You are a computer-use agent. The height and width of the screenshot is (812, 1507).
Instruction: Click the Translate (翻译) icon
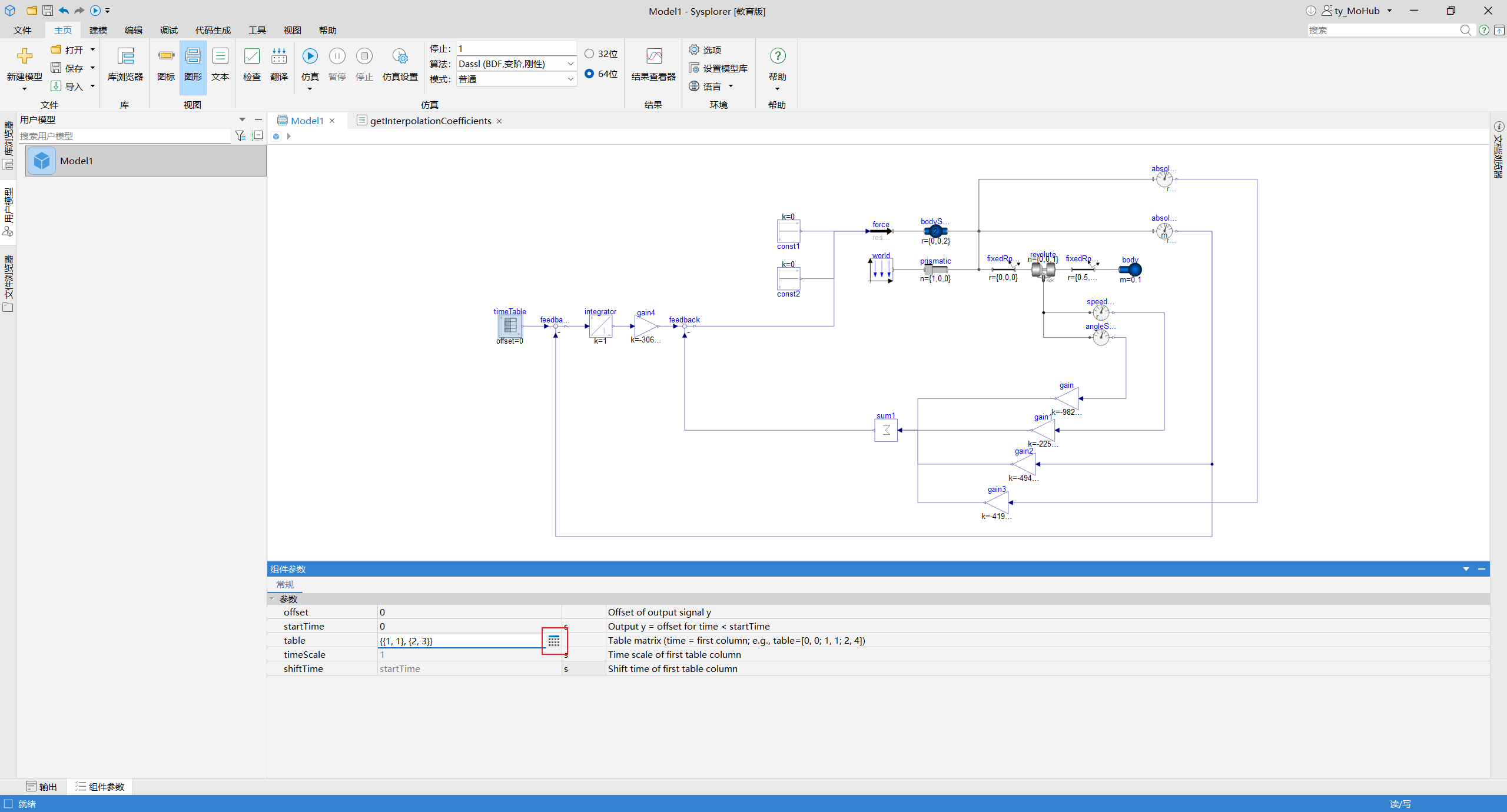tap(279, 56)
